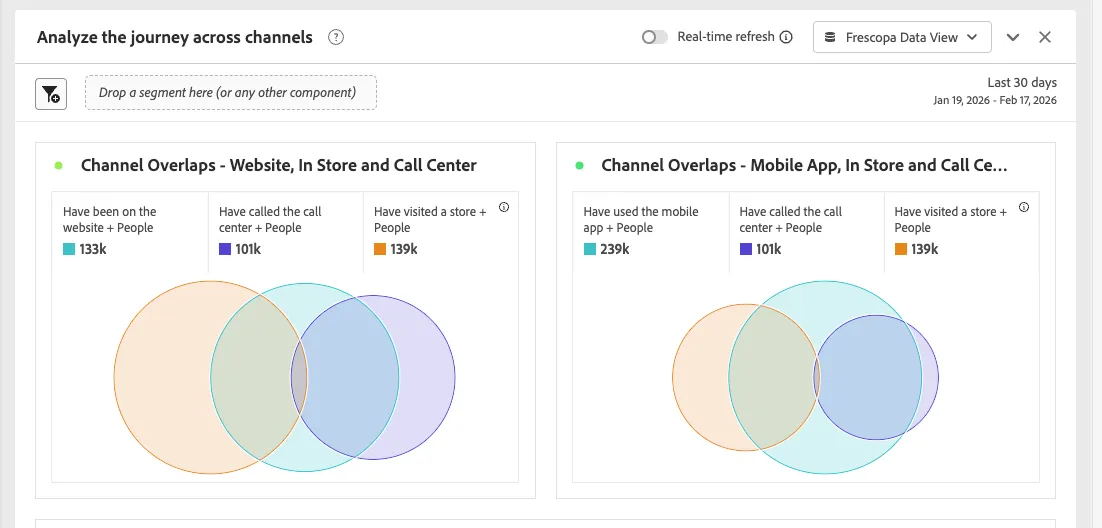Toggle the Real-time refresh switch
This screenshot has width=1102, height=528.
654,37
